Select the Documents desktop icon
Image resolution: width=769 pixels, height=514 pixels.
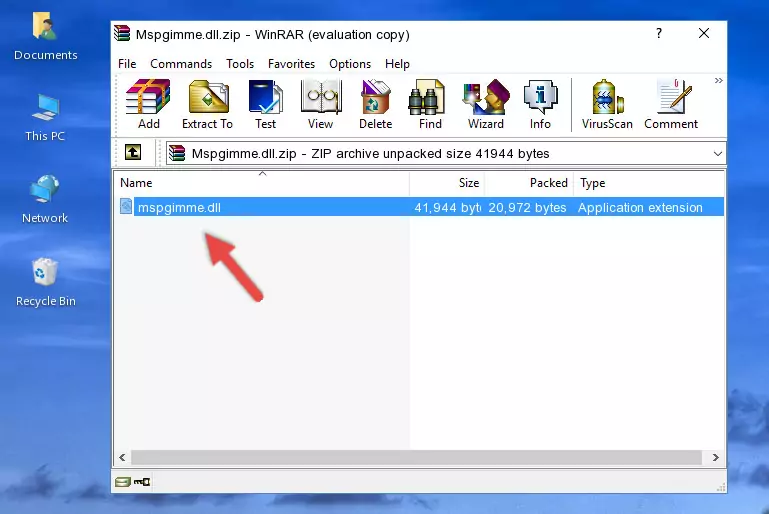(45, 36)
